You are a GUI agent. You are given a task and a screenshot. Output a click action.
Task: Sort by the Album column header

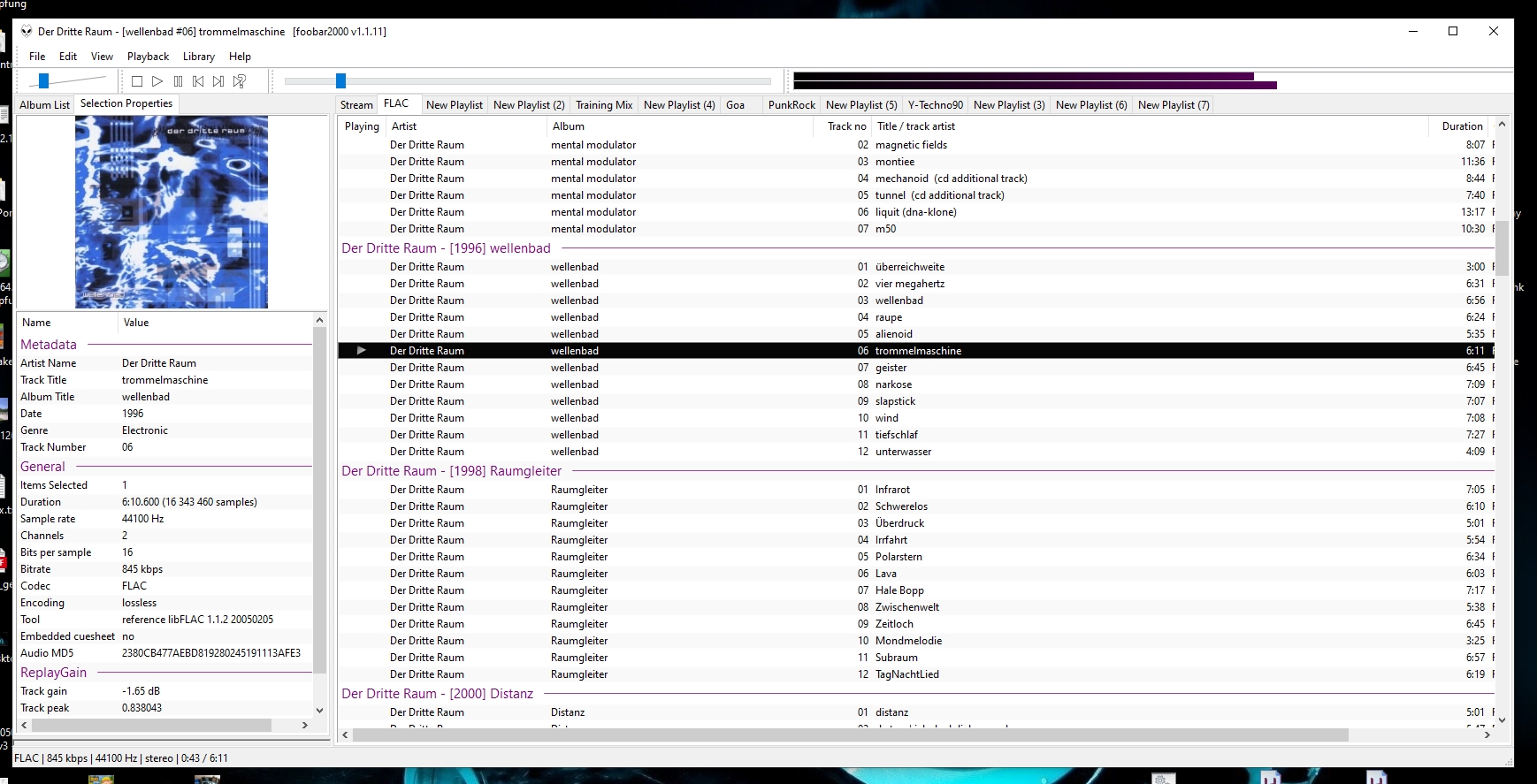(x=679, y=126)
